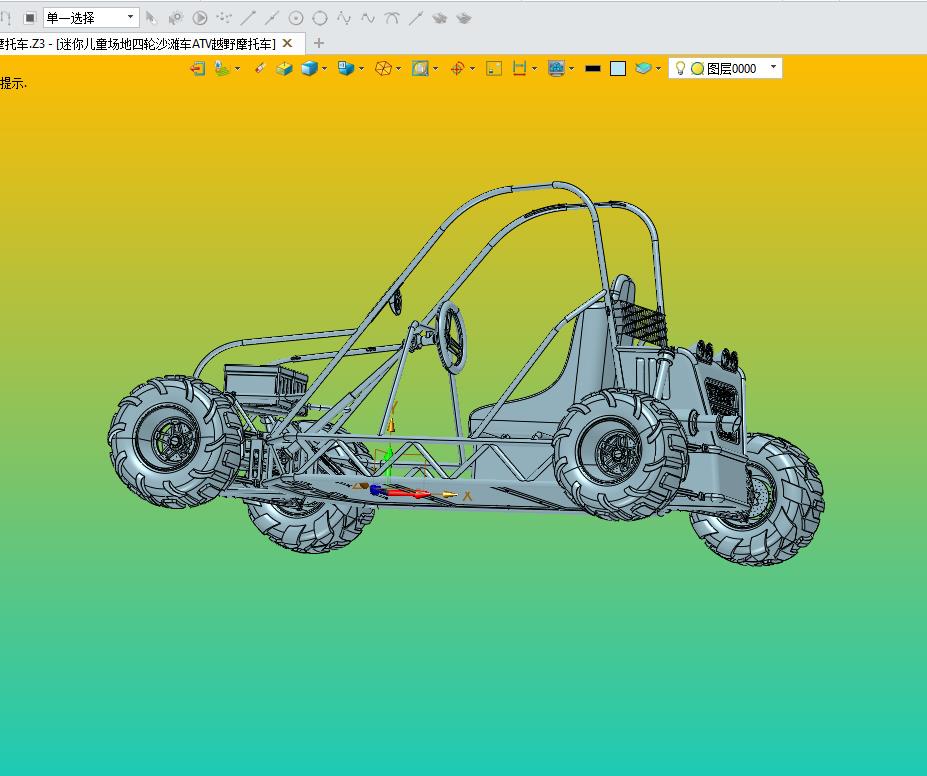Click the monitor display settings icon

click(x=556, y=69)
